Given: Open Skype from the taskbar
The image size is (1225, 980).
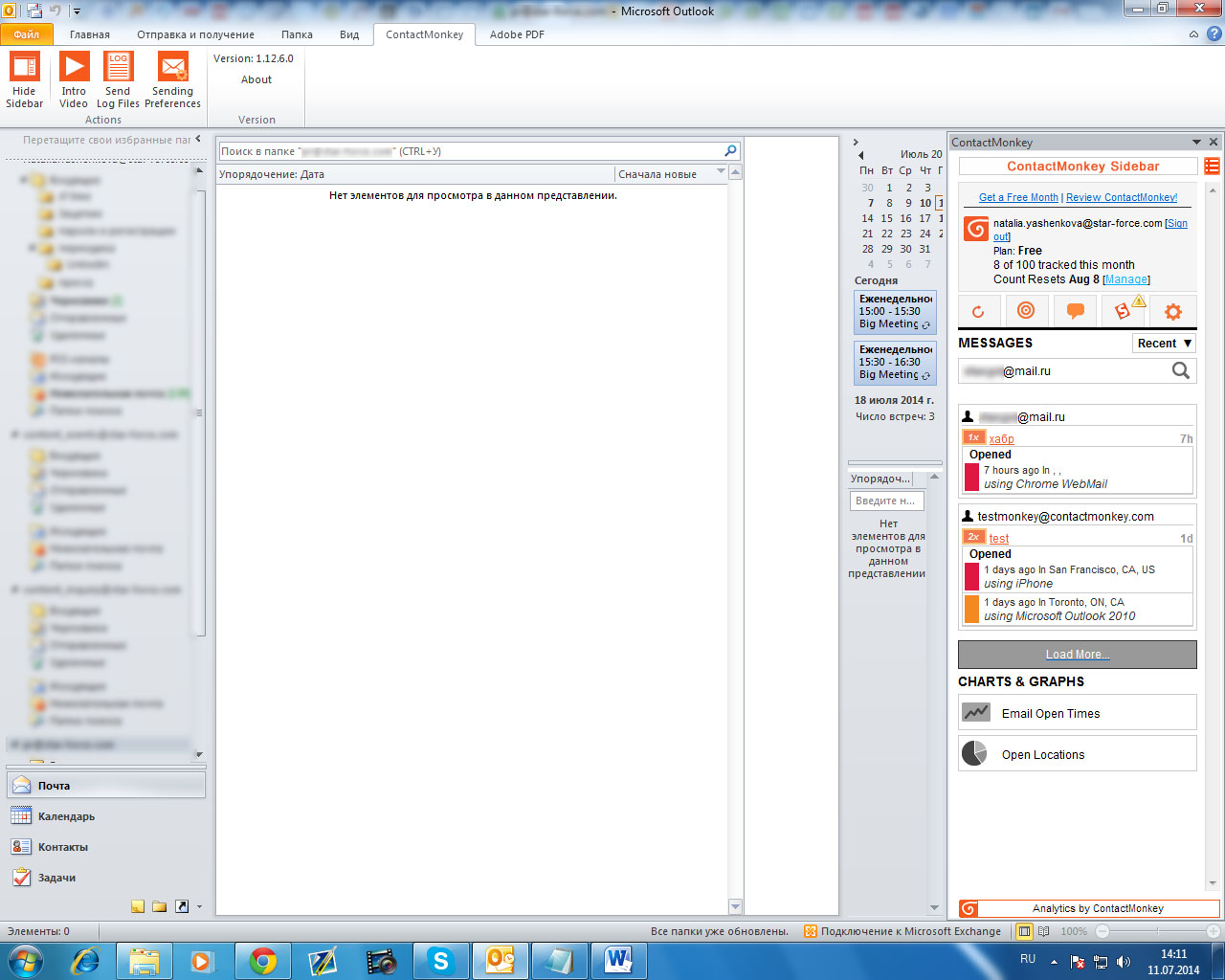Looking at the screenshot, I should [441, 960].
